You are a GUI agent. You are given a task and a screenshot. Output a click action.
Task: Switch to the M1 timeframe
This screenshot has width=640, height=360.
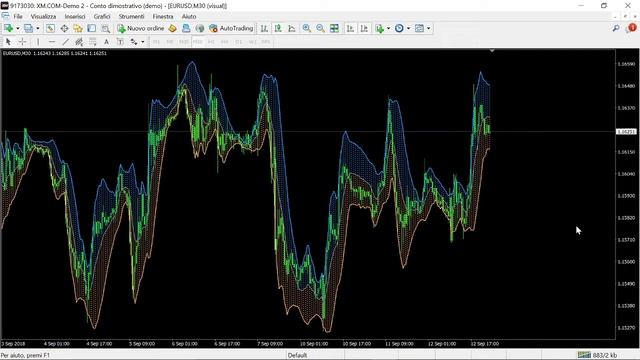point(156,42)
